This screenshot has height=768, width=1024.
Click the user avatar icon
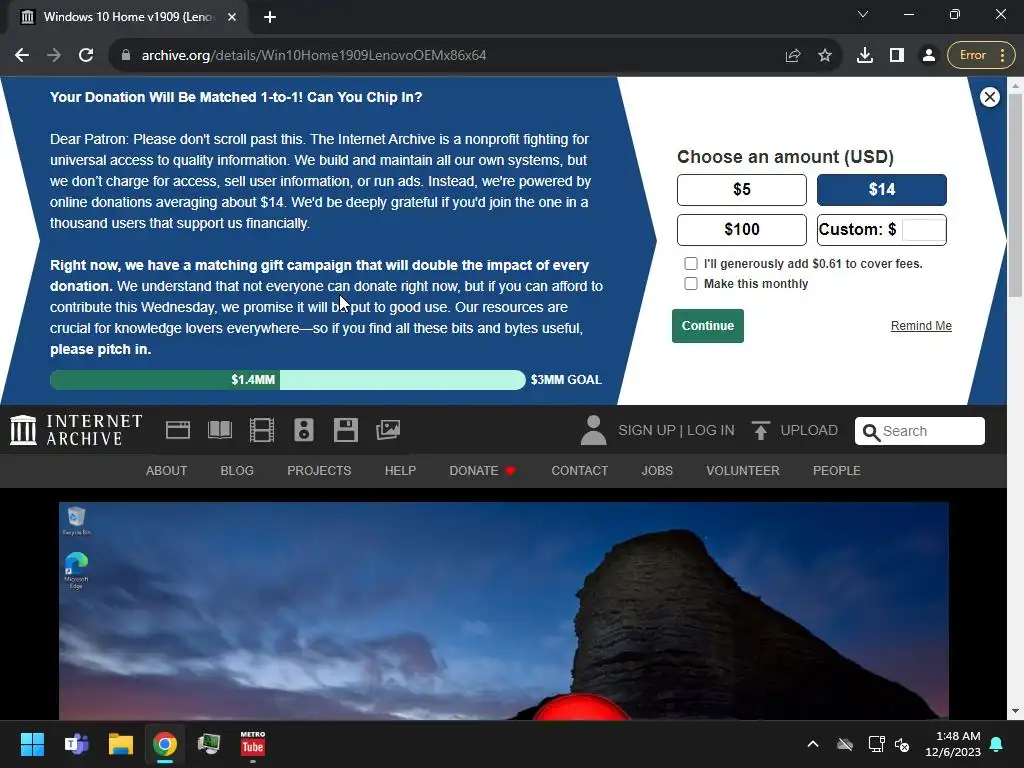594,430
